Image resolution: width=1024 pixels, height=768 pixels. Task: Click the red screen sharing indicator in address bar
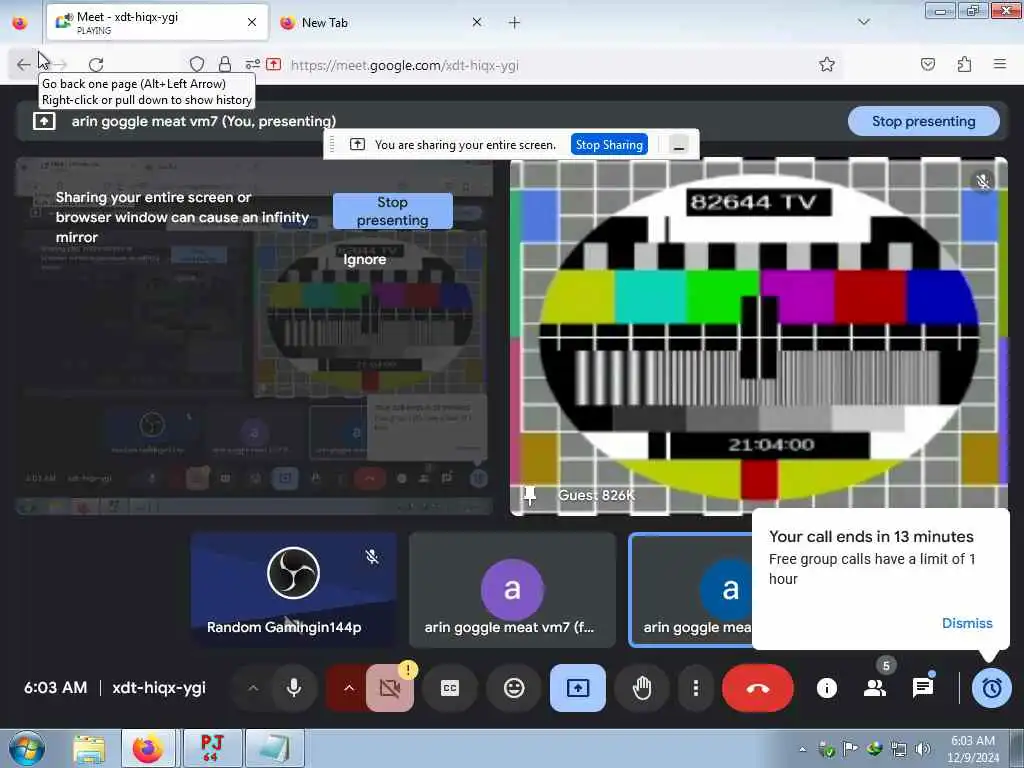(x=274, y=65)
